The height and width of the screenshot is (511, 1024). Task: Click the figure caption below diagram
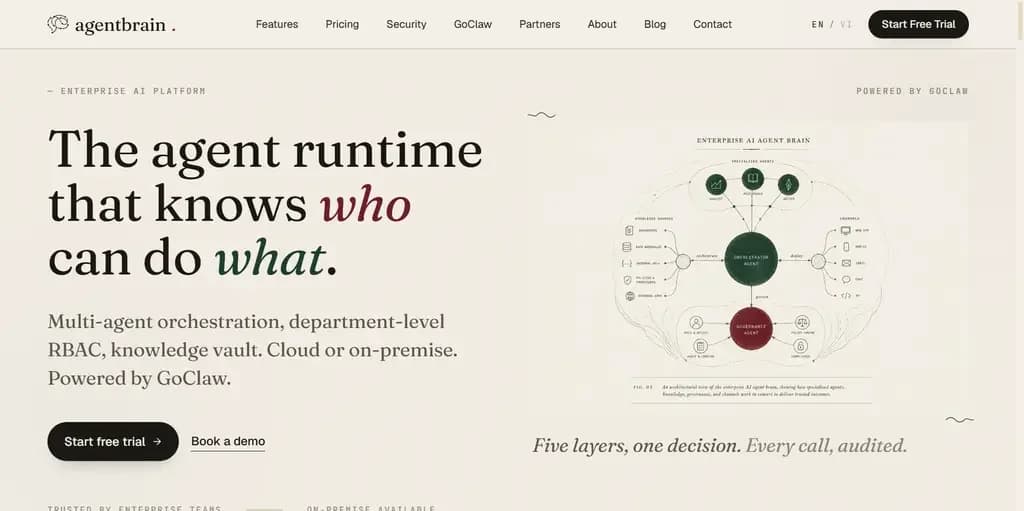(x=752, y=391)
